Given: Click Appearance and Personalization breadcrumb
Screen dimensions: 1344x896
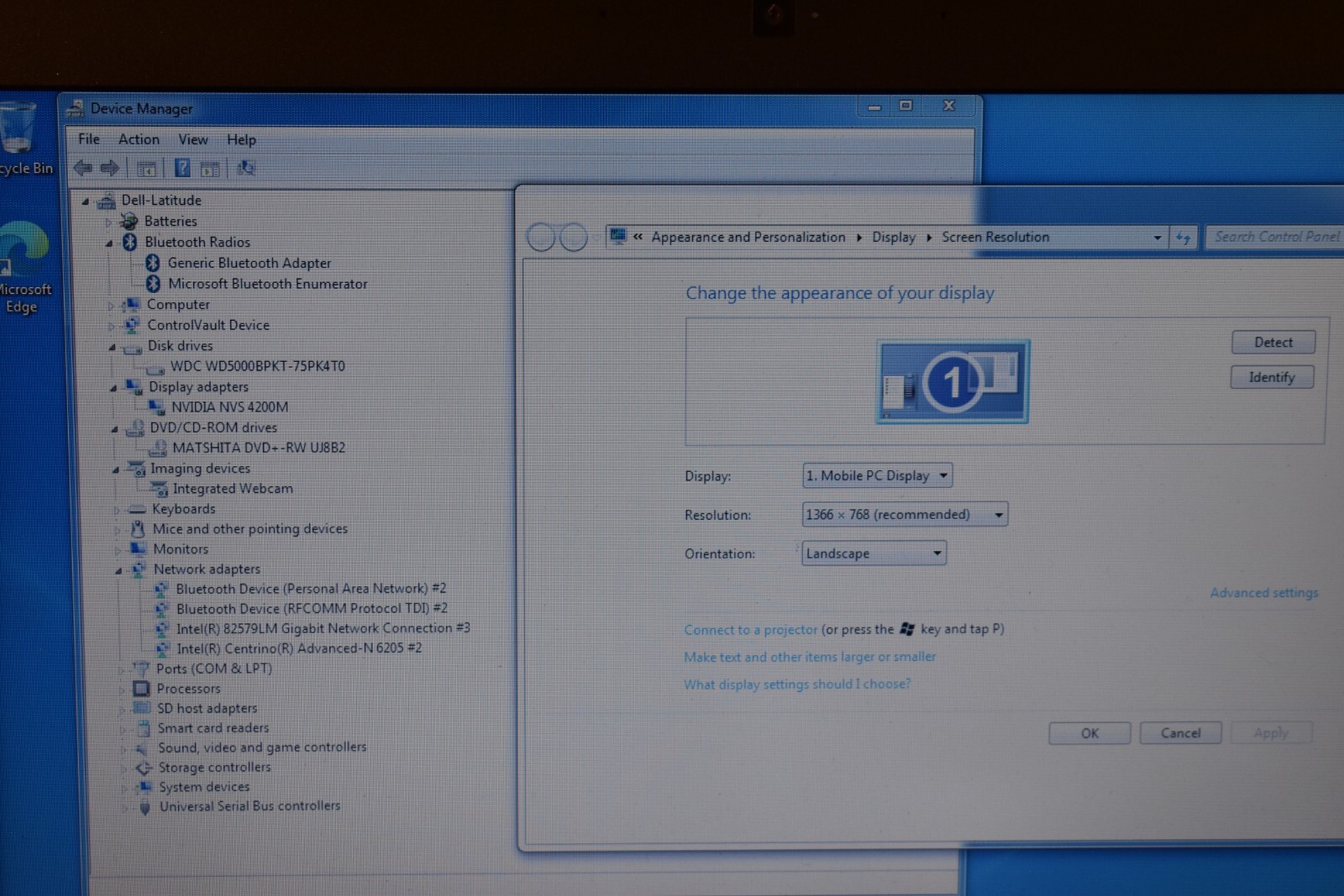Looking at the screenshot, I should pyautogui.click(x=748, y=238).
